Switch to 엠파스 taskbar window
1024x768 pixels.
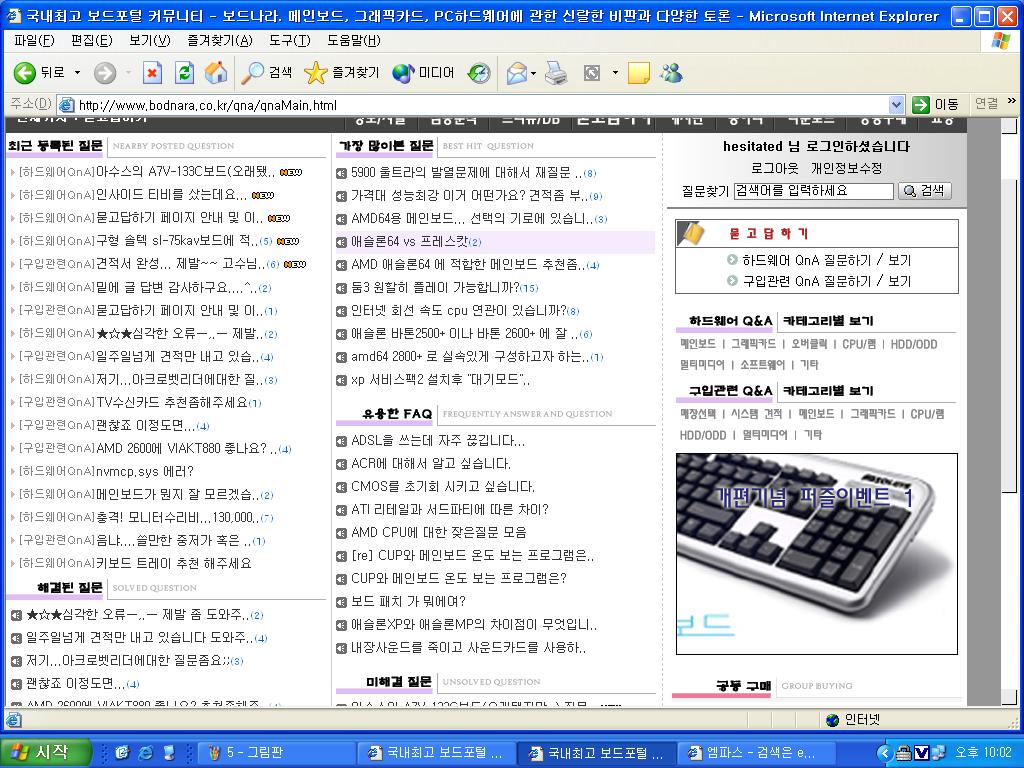click(755, 752)
